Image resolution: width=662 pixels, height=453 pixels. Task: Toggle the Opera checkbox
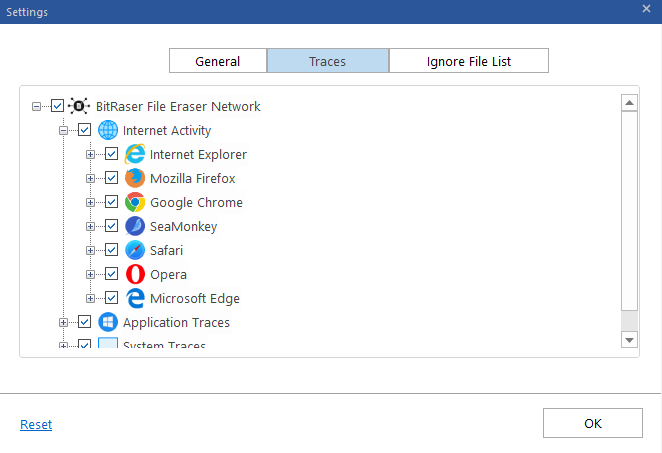[111, 274]
